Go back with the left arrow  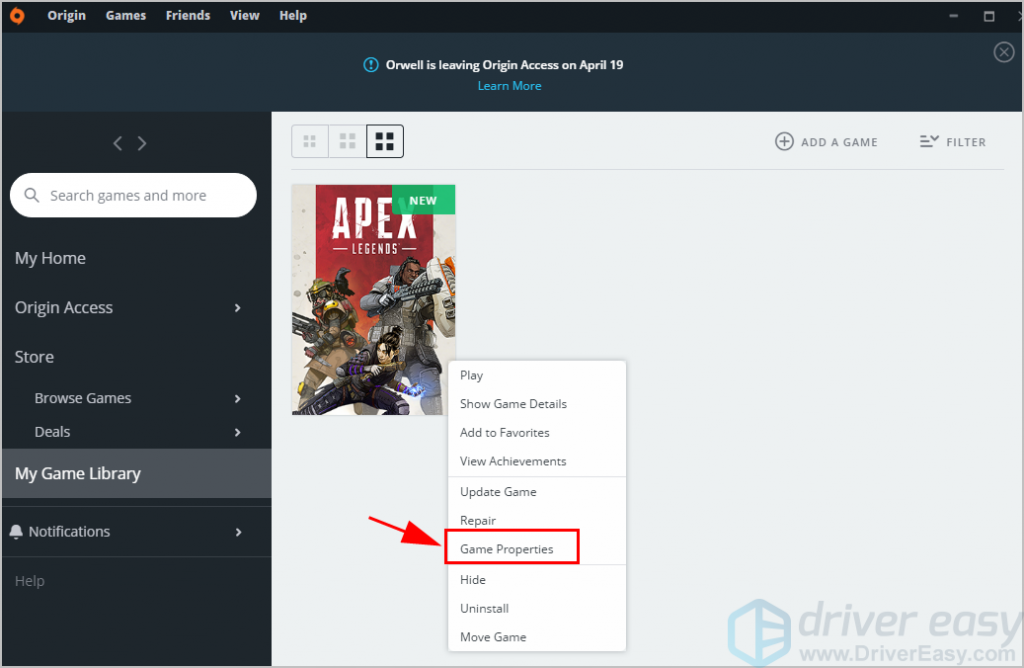coord(118,143)
